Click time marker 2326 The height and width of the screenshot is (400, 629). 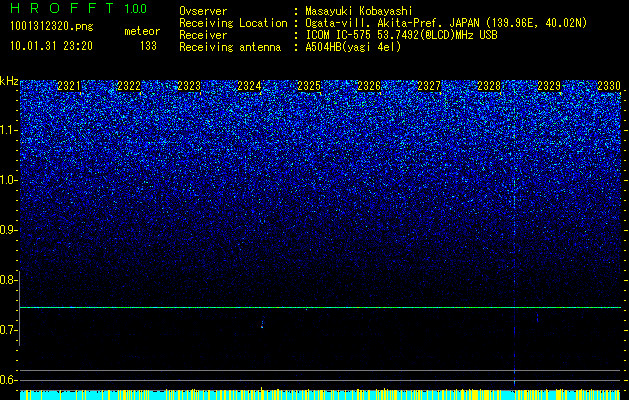coord(369,86)
